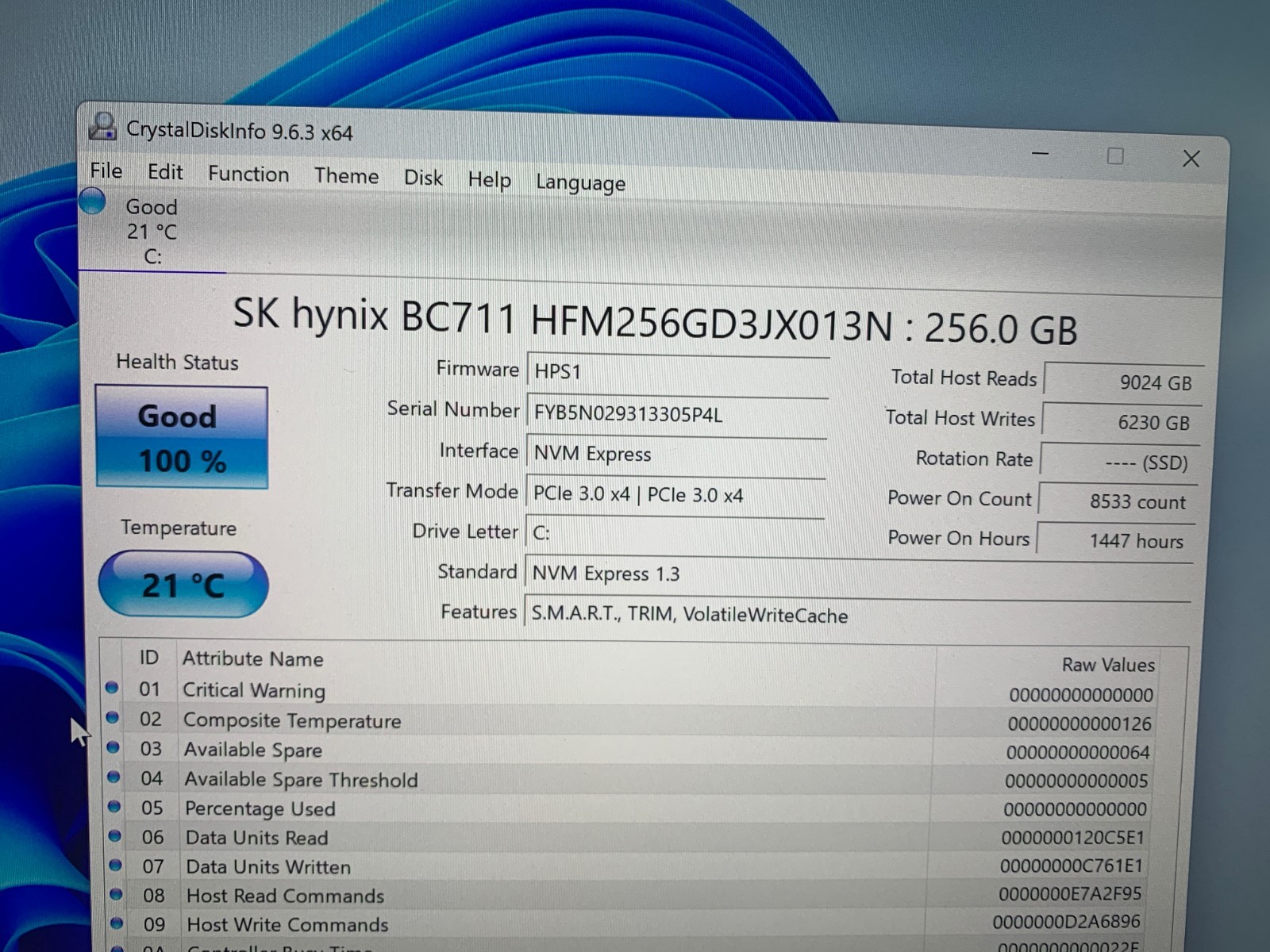Select the Available Spare Threshold row
This screenshot has height=952, width=1270.
coord(629,780)
